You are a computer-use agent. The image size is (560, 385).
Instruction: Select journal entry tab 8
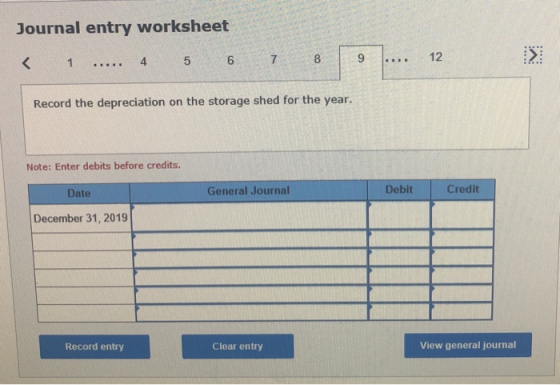tap(317, 59)
